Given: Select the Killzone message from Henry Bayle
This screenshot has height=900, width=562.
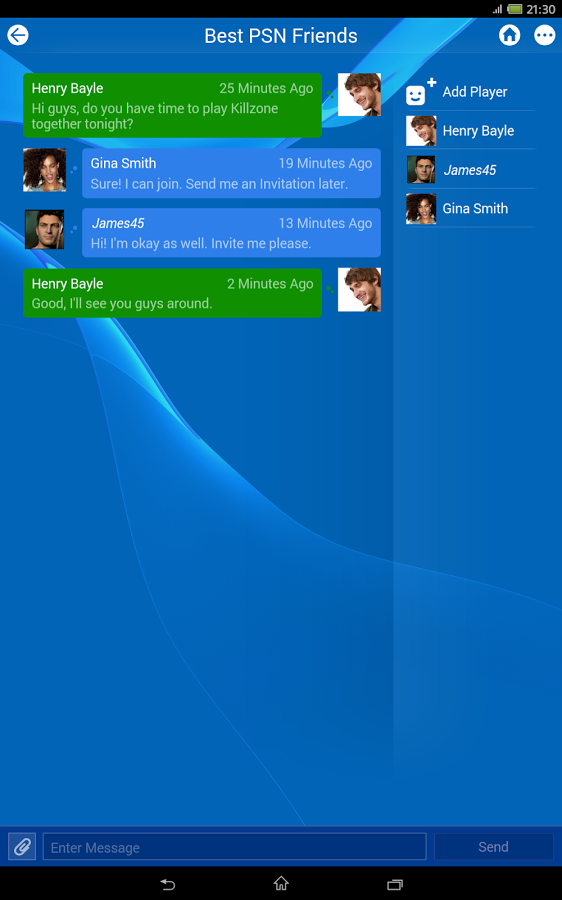Looking at the screenshot, I should [x=172, y=105].
